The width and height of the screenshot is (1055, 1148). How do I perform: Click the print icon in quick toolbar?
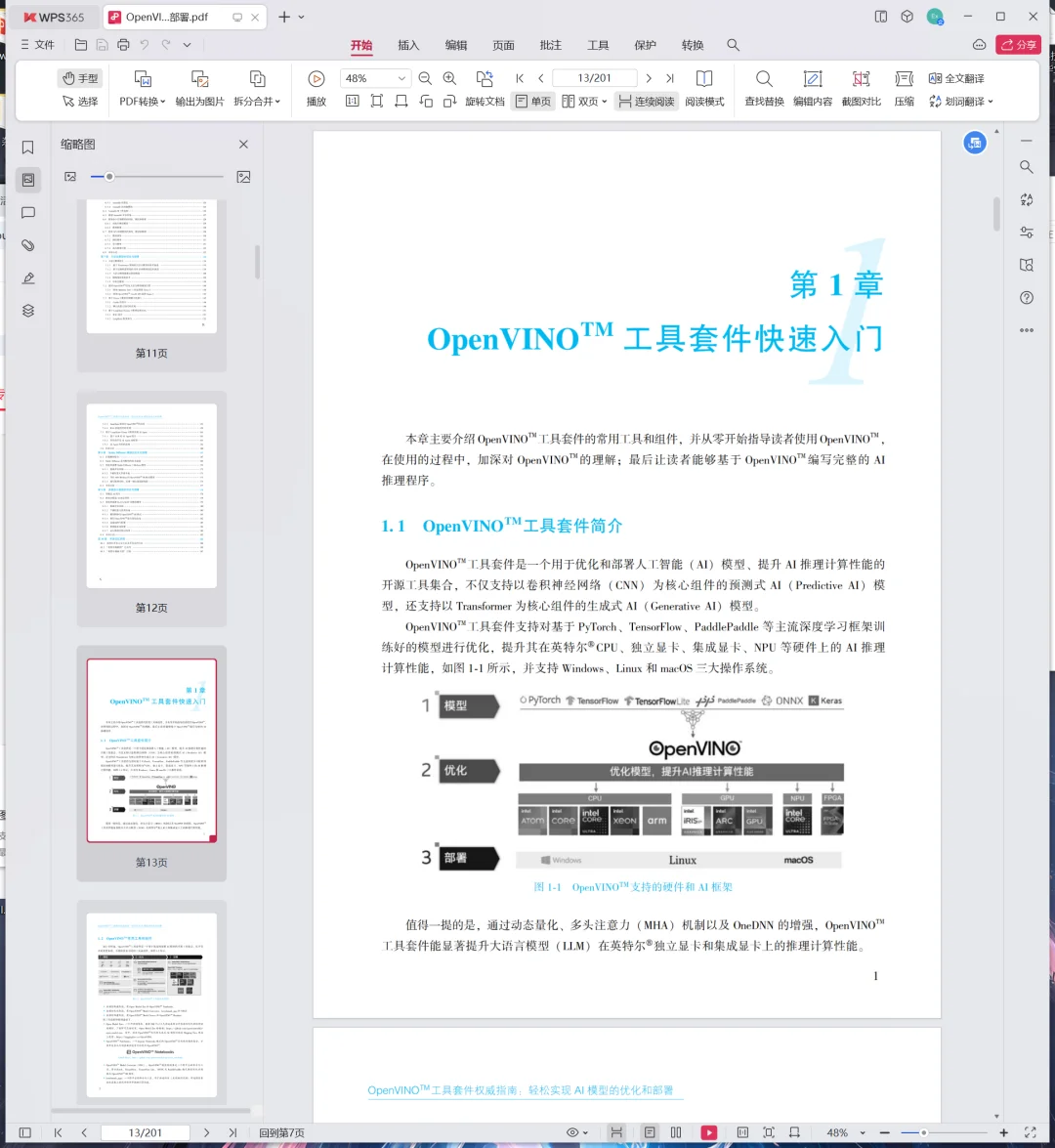coord(123,45)
